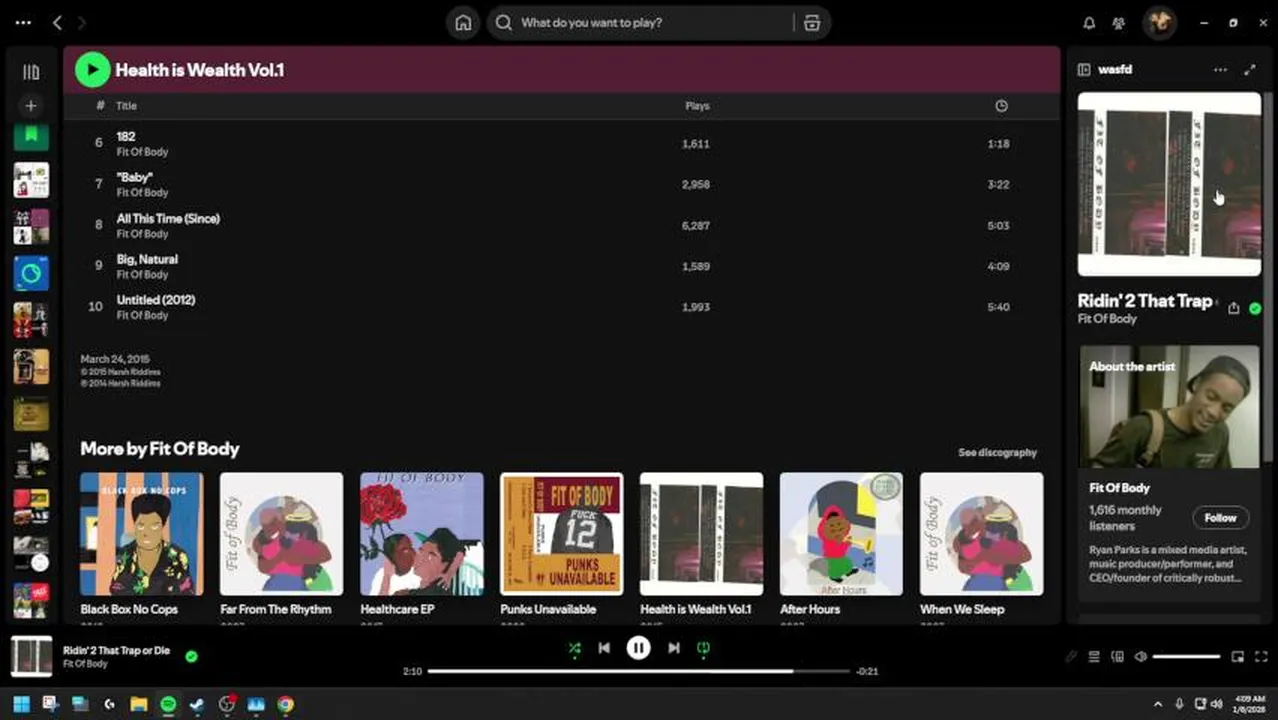Open File Explorer from the taskbar
Screen dimensions: 1278x720
[139, 705]
